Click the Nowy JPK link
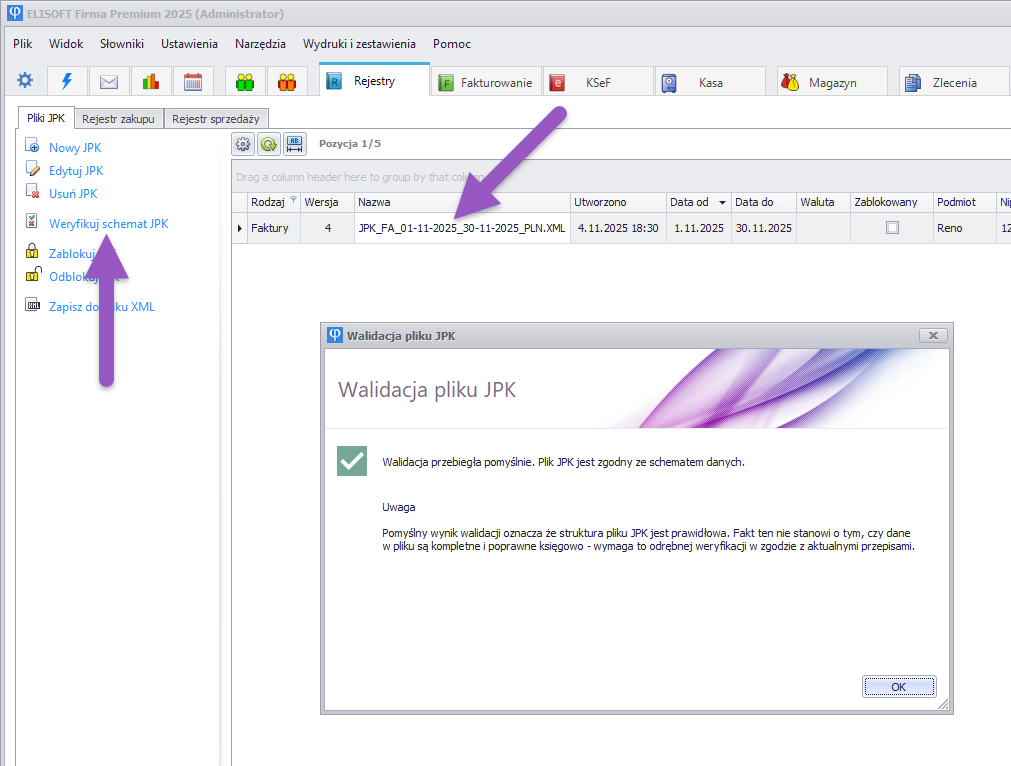 click(75, 148)
